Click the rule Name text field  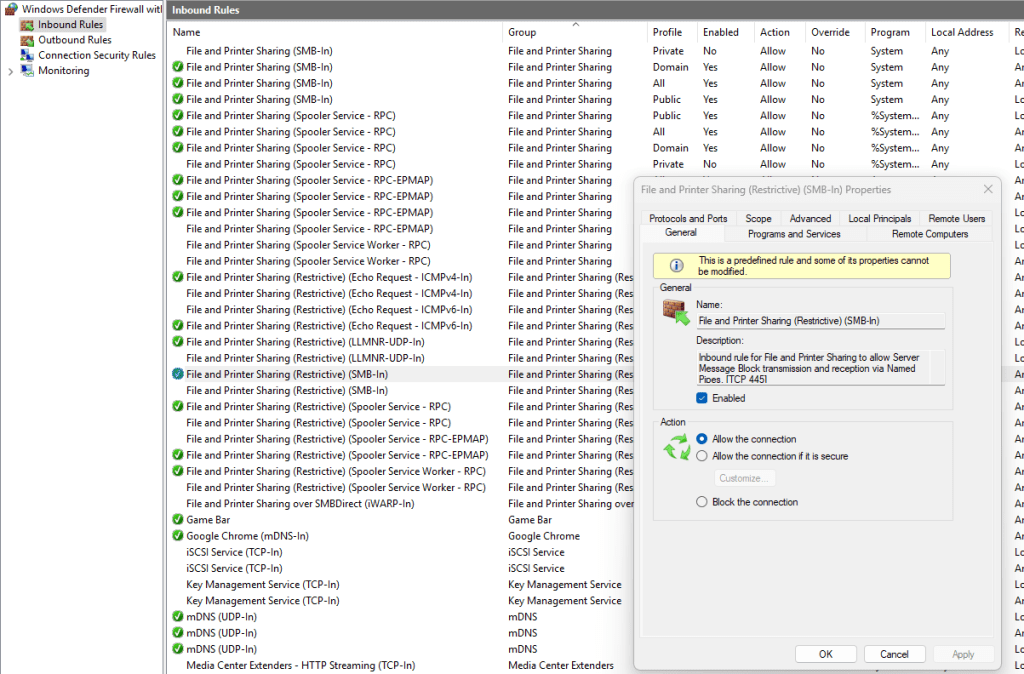point(819,321)
